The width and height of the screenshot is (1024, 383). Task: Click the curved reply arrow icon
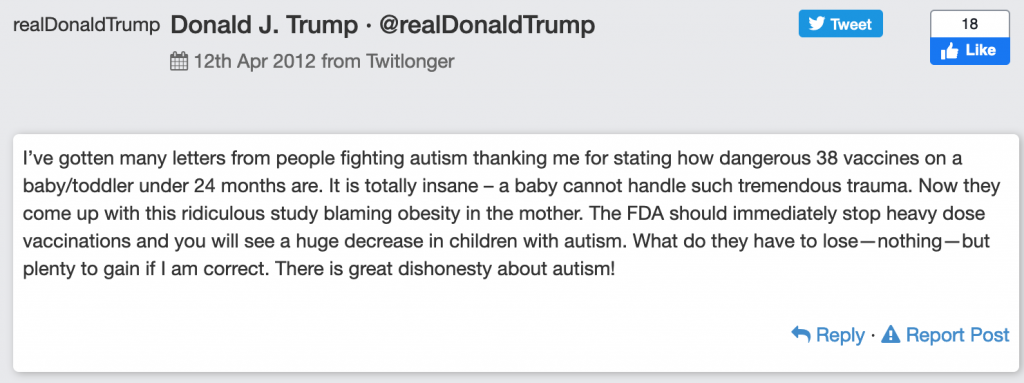[801, 334]
